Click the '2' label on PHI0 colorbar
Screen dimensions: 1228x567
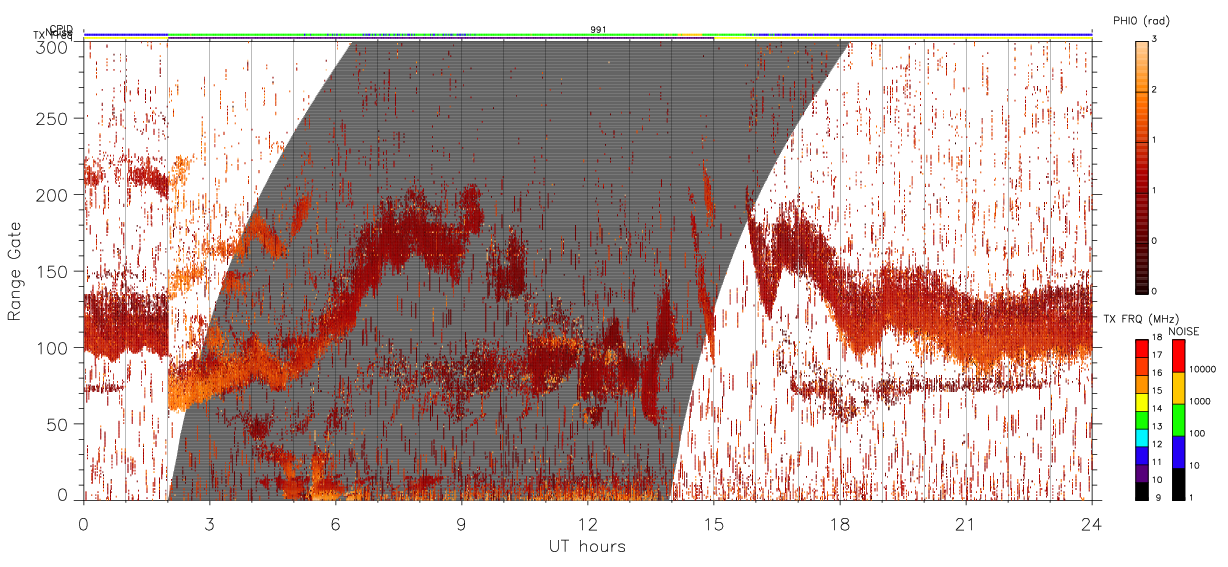coord(1153,90)
